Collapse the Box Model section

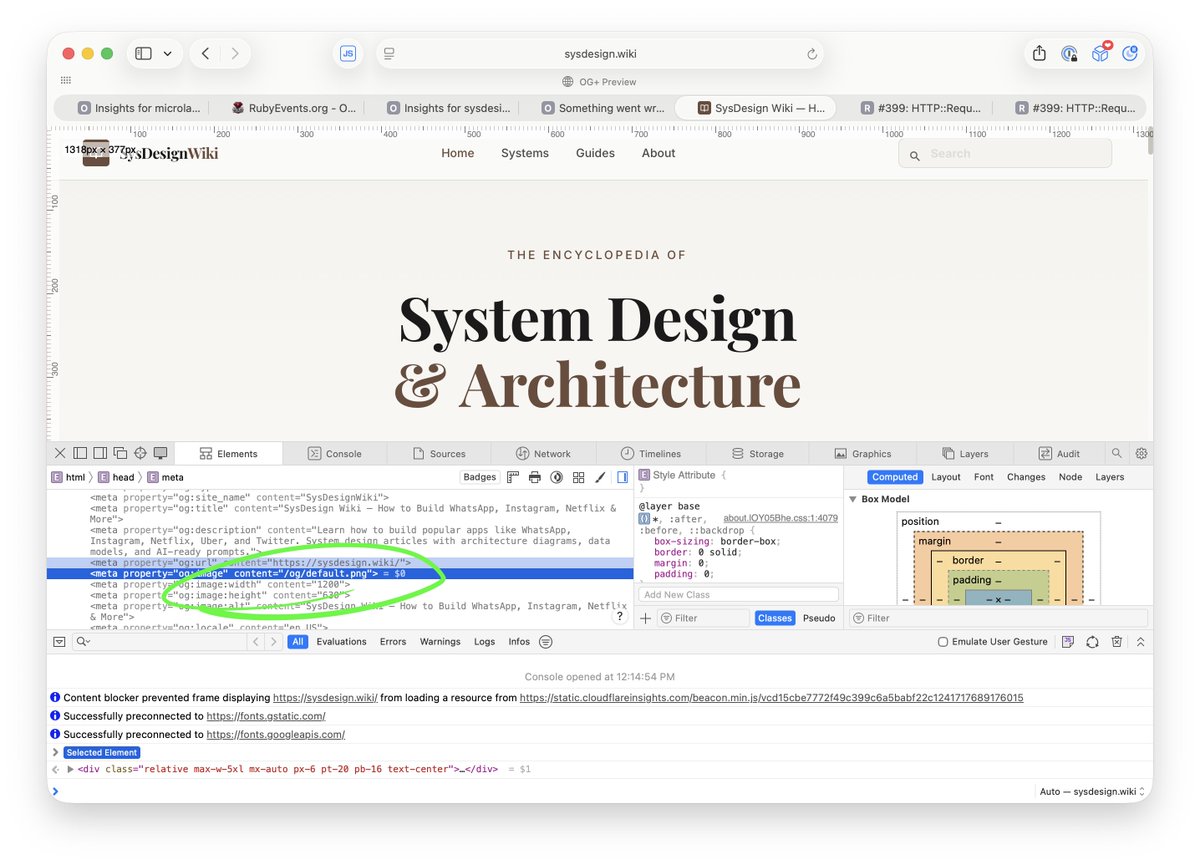tap(853, 499)
